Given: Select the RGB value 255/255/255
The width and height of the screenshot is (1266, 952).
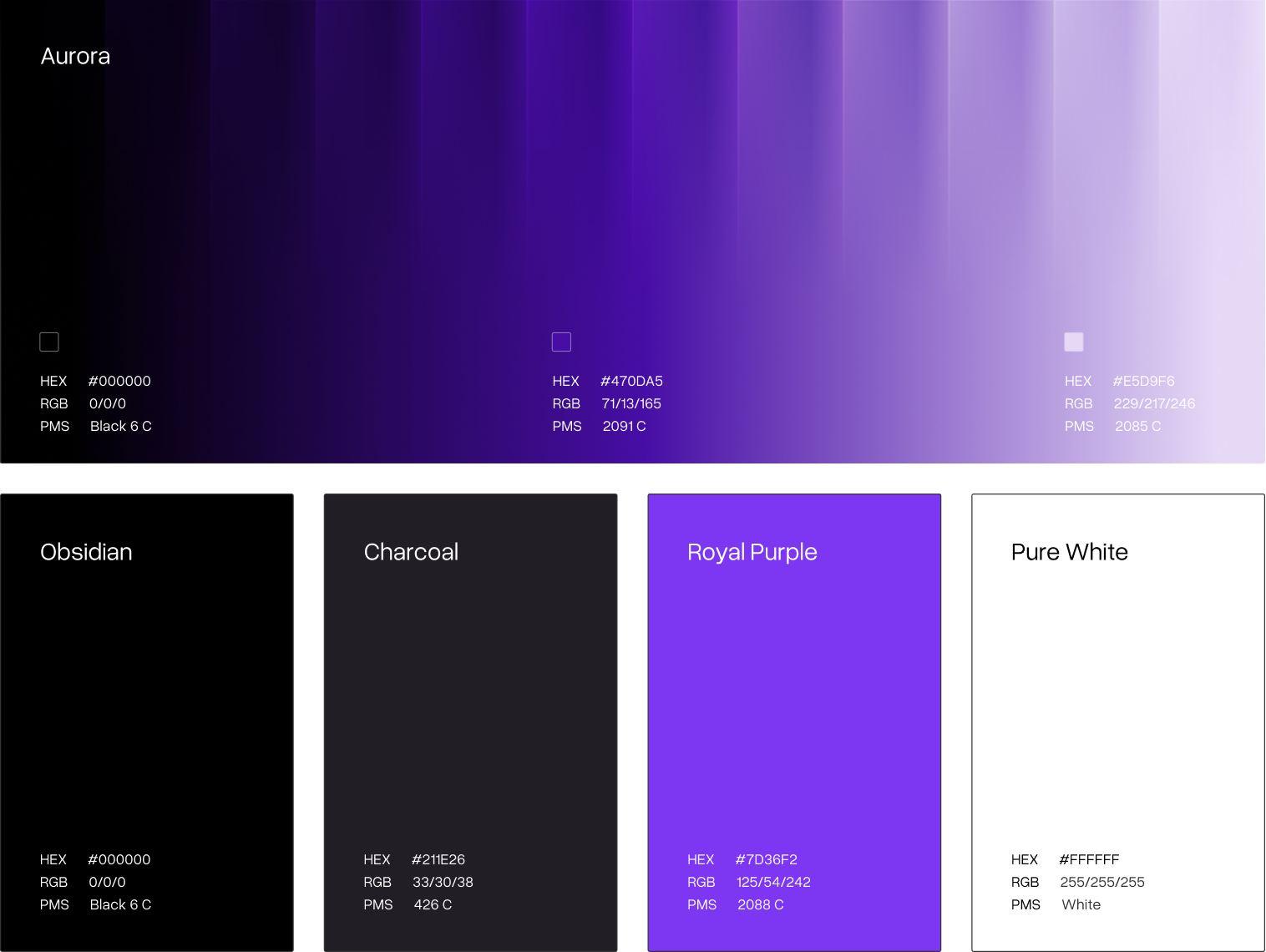Looking at the screenshot, I should pos(1102,882).
